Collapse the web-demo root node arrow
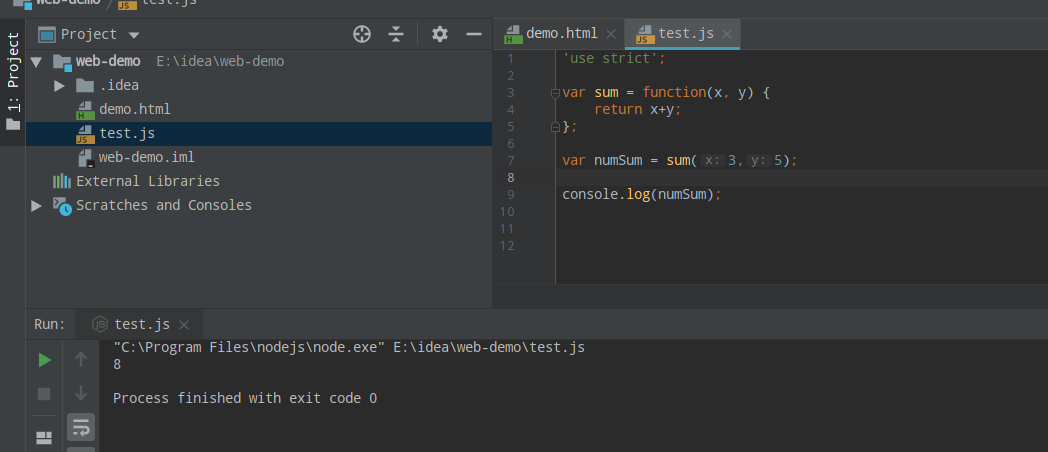The width and height of the screenshot is (1048, 452). pyautogui.click(x=36, y=62)
